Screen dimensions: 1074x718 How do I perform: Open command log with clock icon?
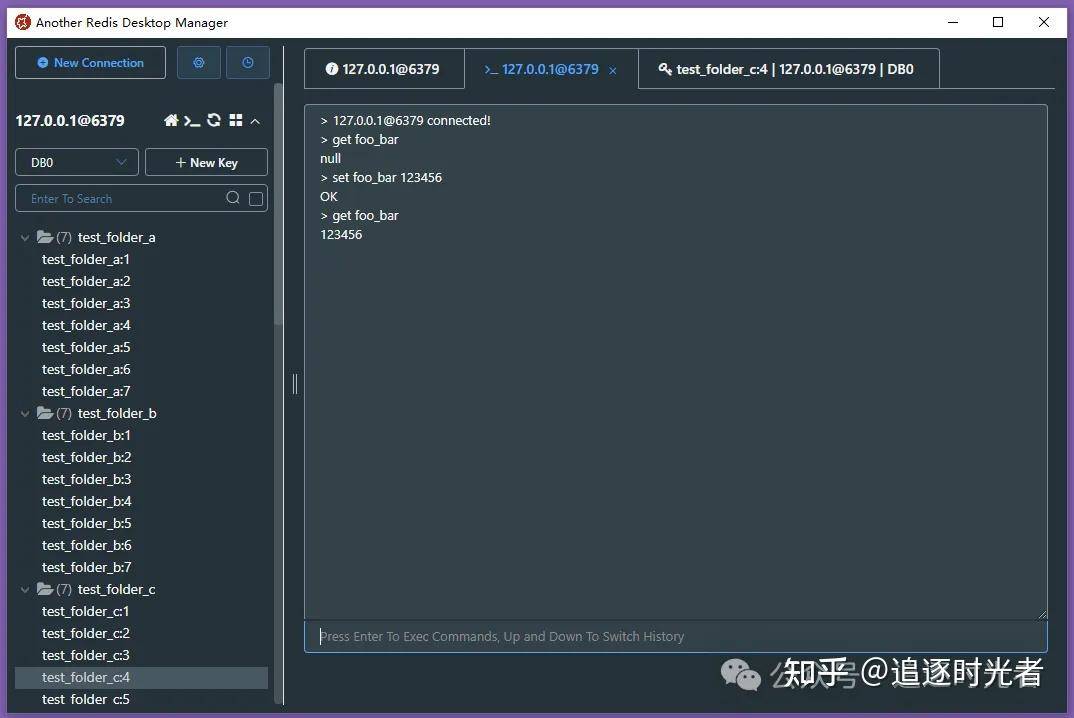click(x=248, y=62)
